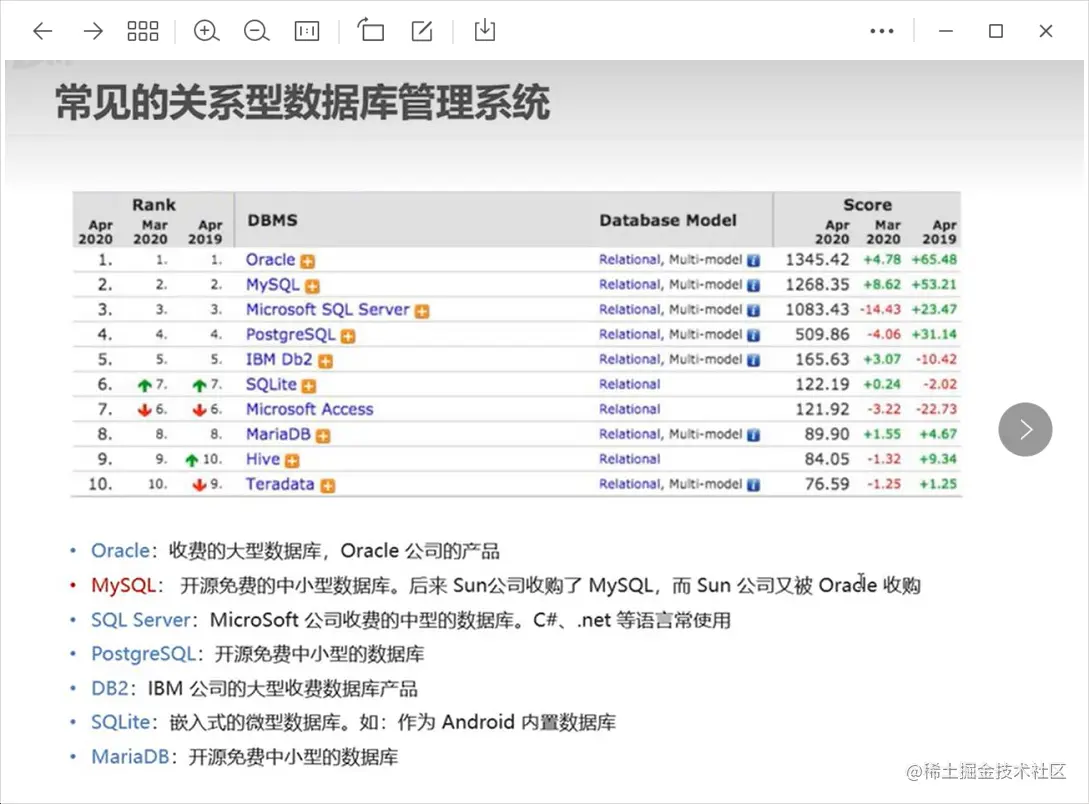
Task: Open the more options ellipsis menu
Action: 882,31
